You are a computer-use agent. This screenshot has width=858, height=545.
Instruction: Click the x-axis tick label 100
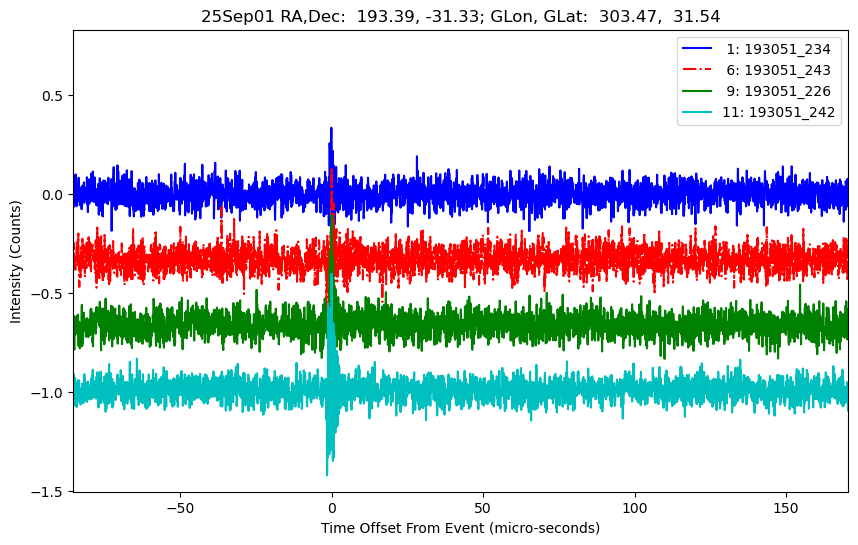click(x=635, y=508)
